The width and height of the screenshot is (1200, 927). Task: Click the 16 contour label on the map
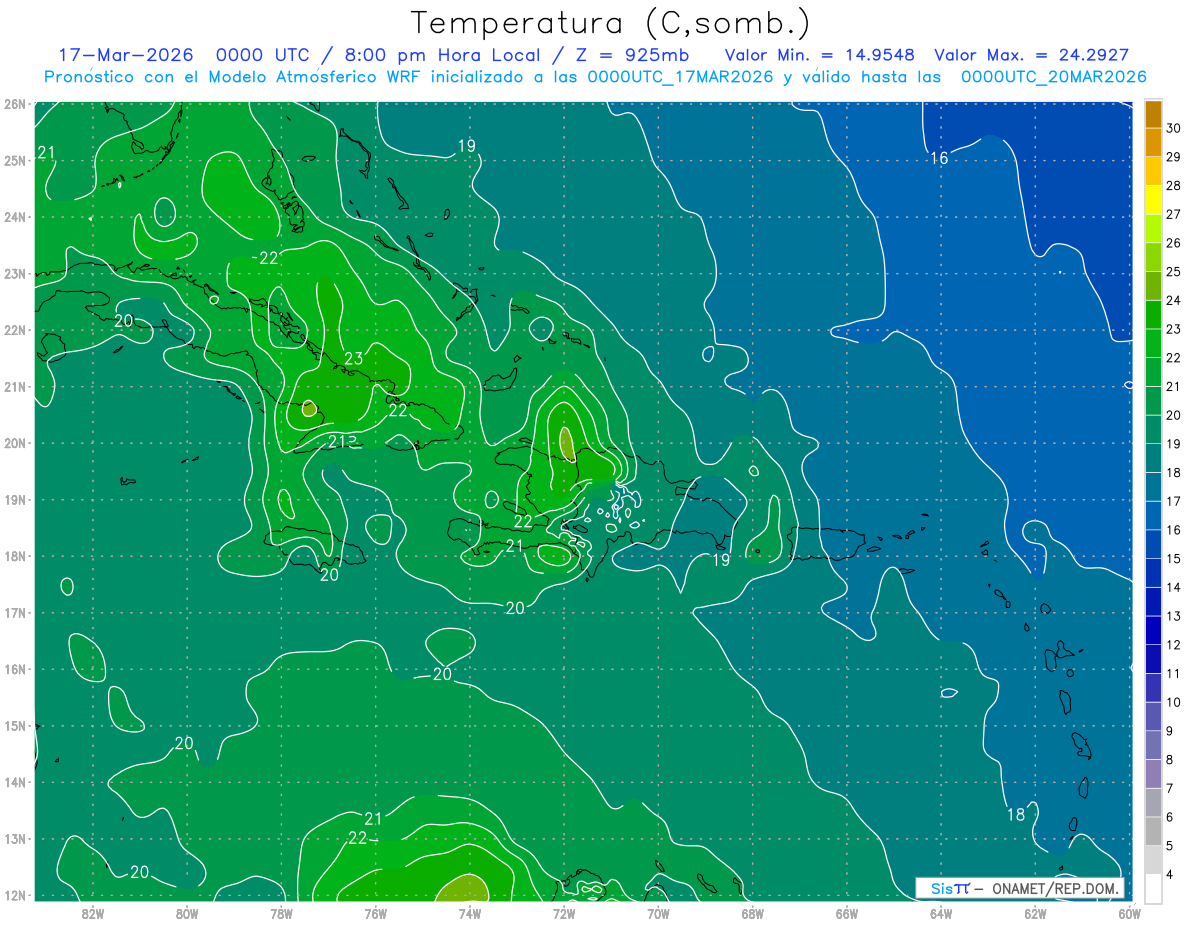pos(938,158)
